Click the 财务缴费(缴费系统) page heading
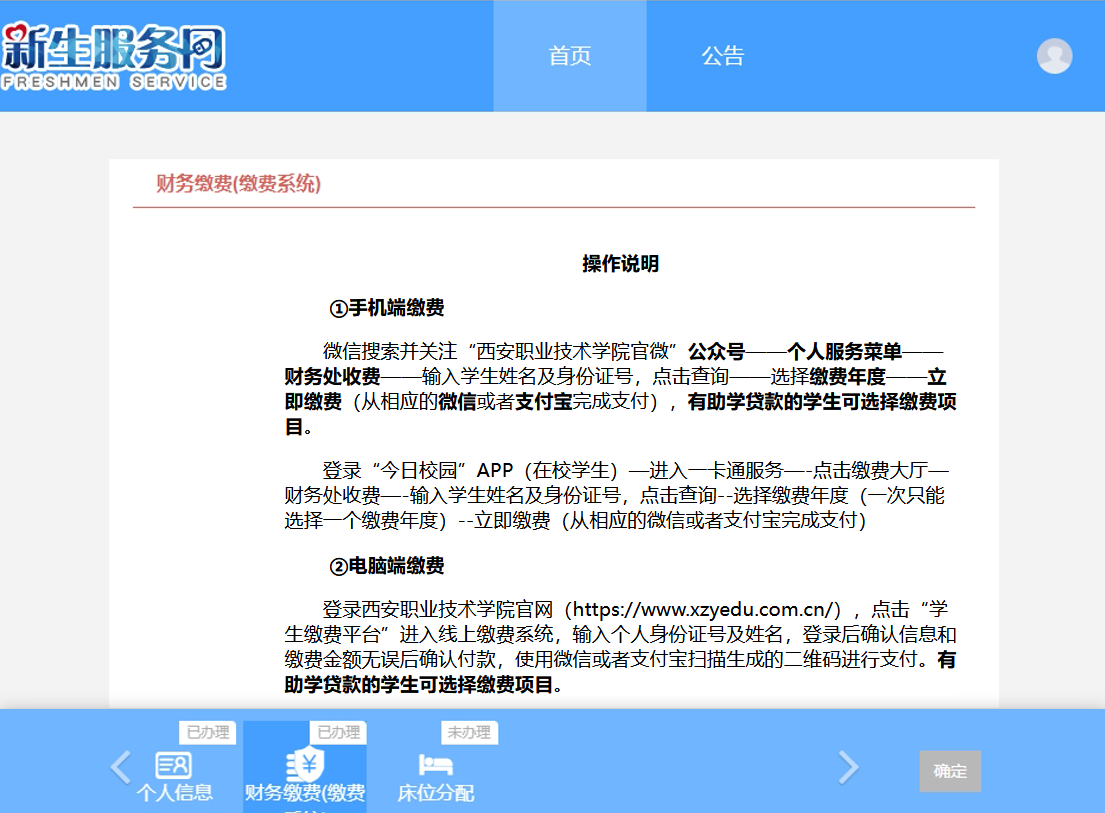Viewport: 1105px width, 813px height. click(238, 184)
